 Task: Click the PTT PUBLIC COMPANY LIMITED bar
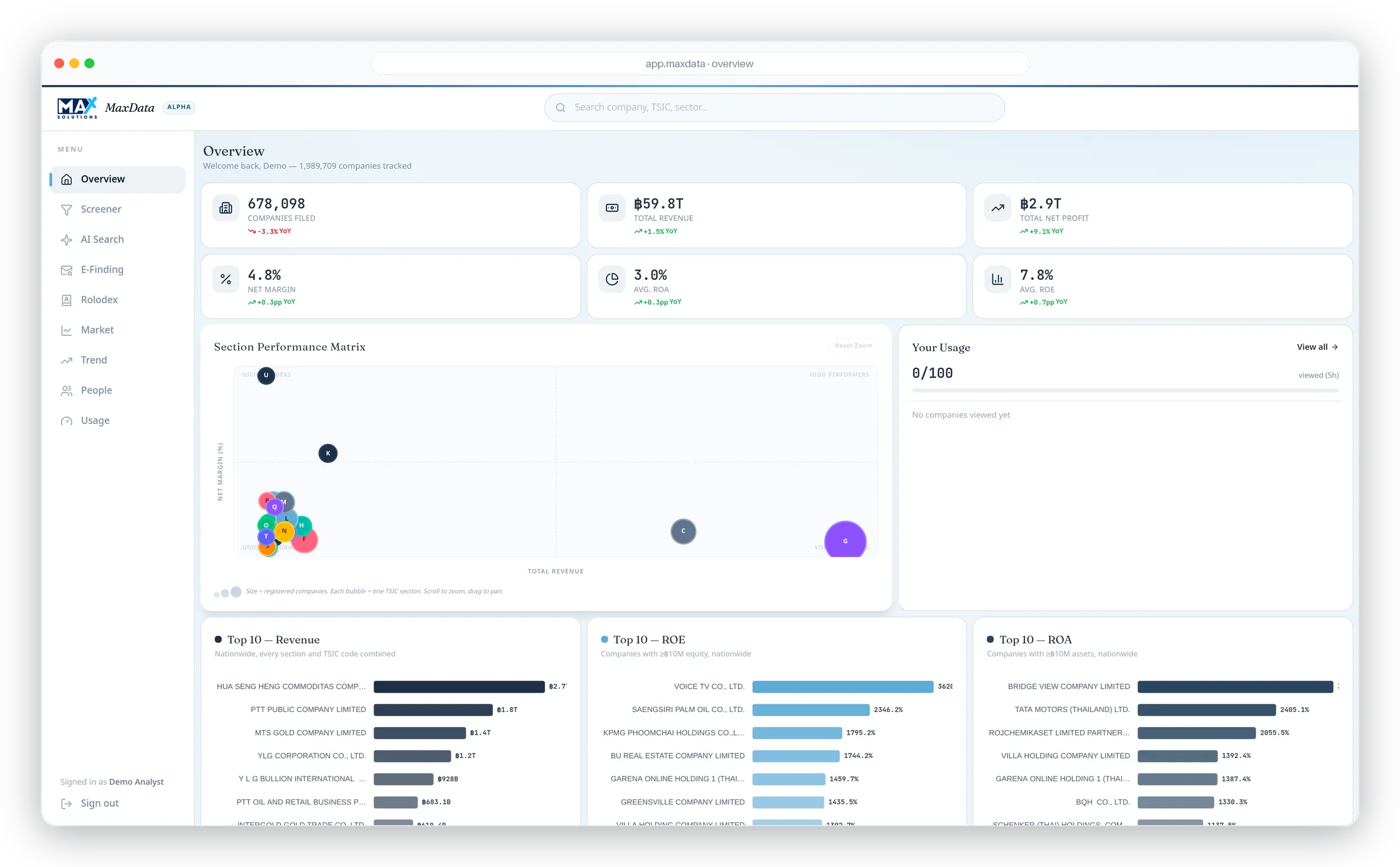[433, 710]
